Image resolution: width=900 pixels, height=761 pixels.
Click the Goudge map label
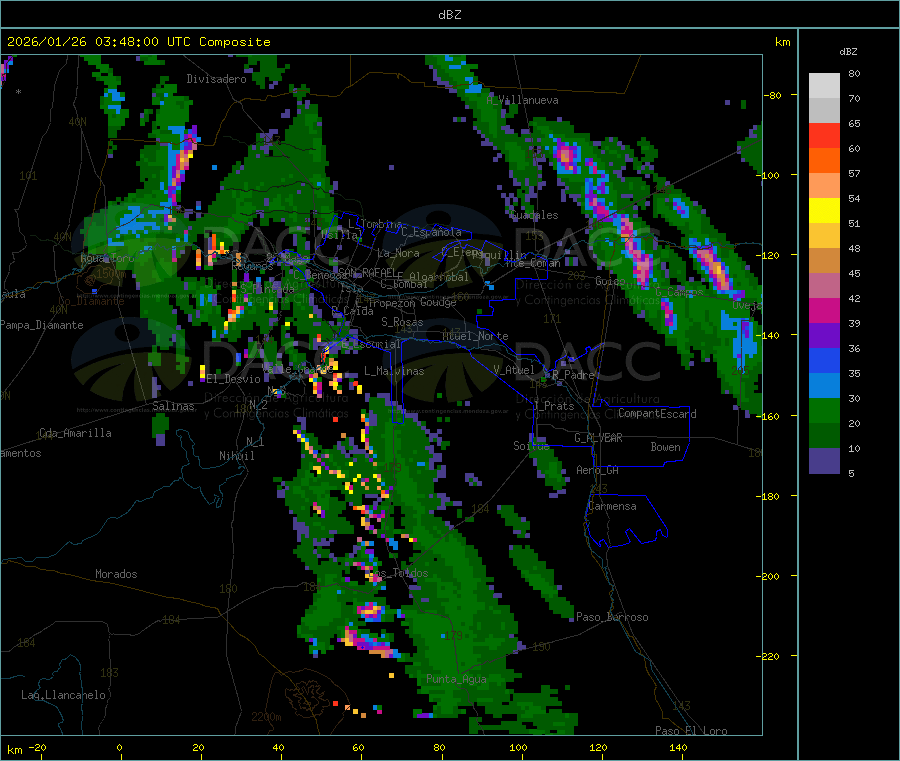438,302
